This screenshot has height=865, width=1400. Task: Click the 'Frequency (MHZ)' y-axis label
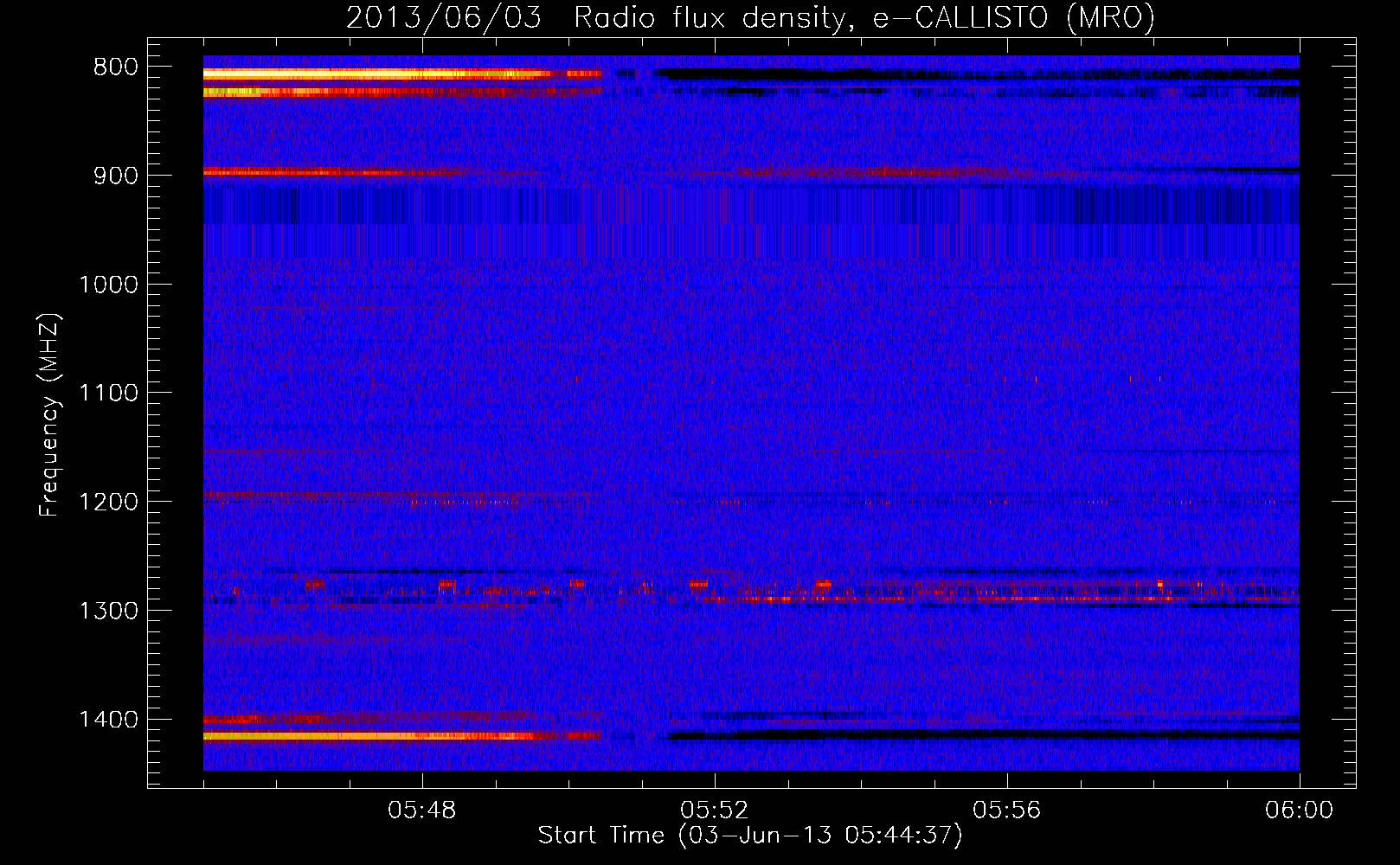pos(50,415)
